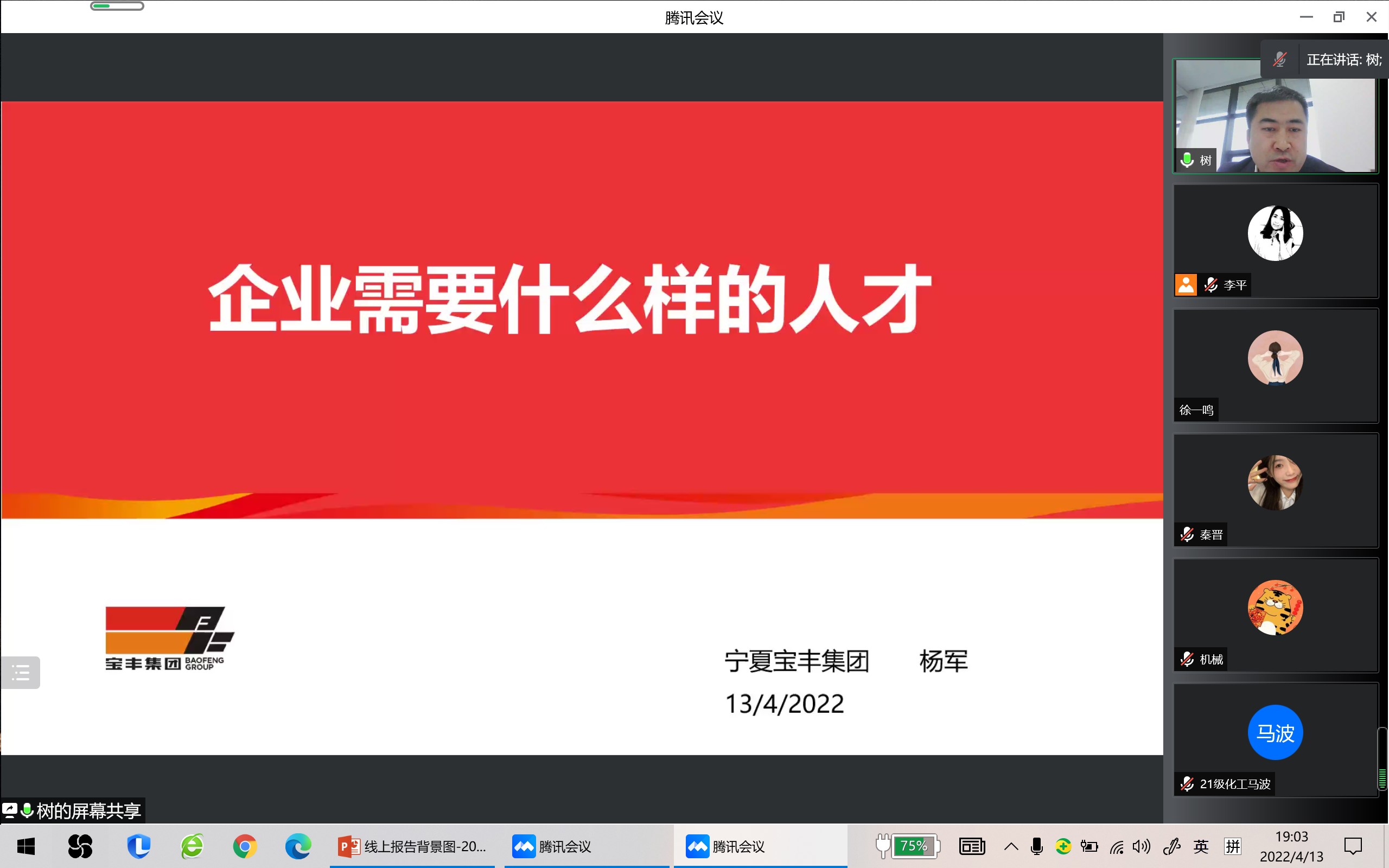Image resolution: width=1389 pixels, height=868 pixels.
Task: Open the Wi-Fi network flyout
Action: coord(1117,846)
